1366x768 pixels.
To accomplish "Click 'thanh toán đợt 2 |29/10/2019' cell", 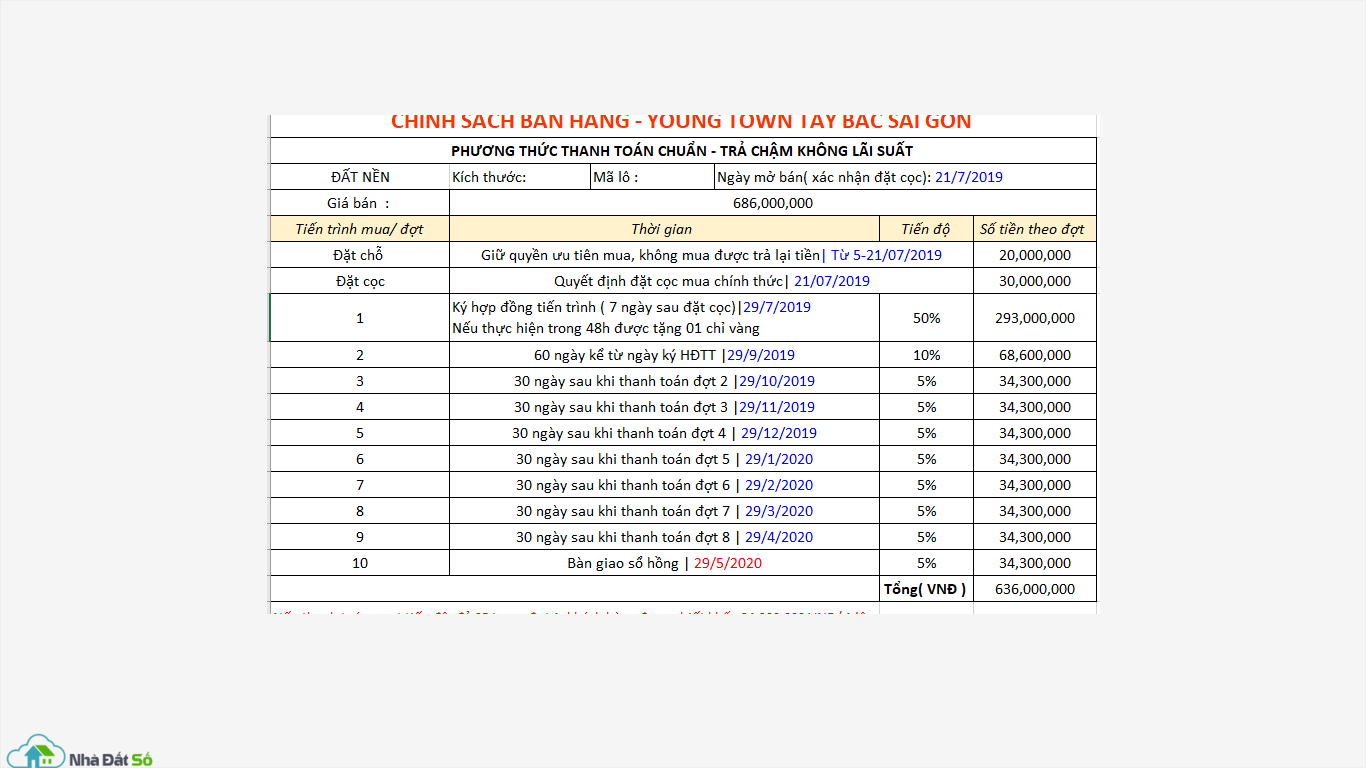I will (665, 381).
